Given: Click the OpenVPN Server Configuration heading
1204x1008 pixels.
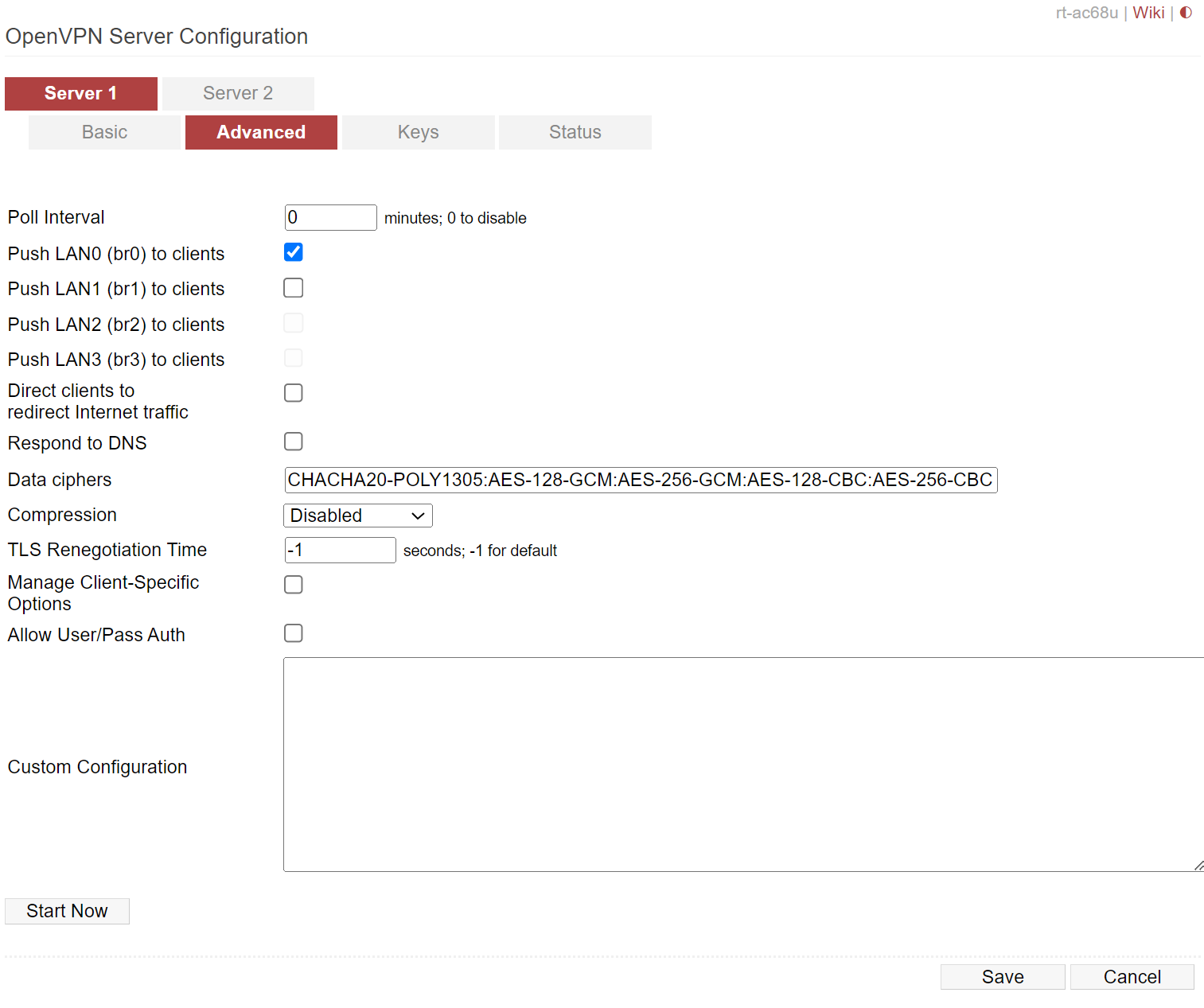Looking at the screenshot, I should [x=157, y=37].
